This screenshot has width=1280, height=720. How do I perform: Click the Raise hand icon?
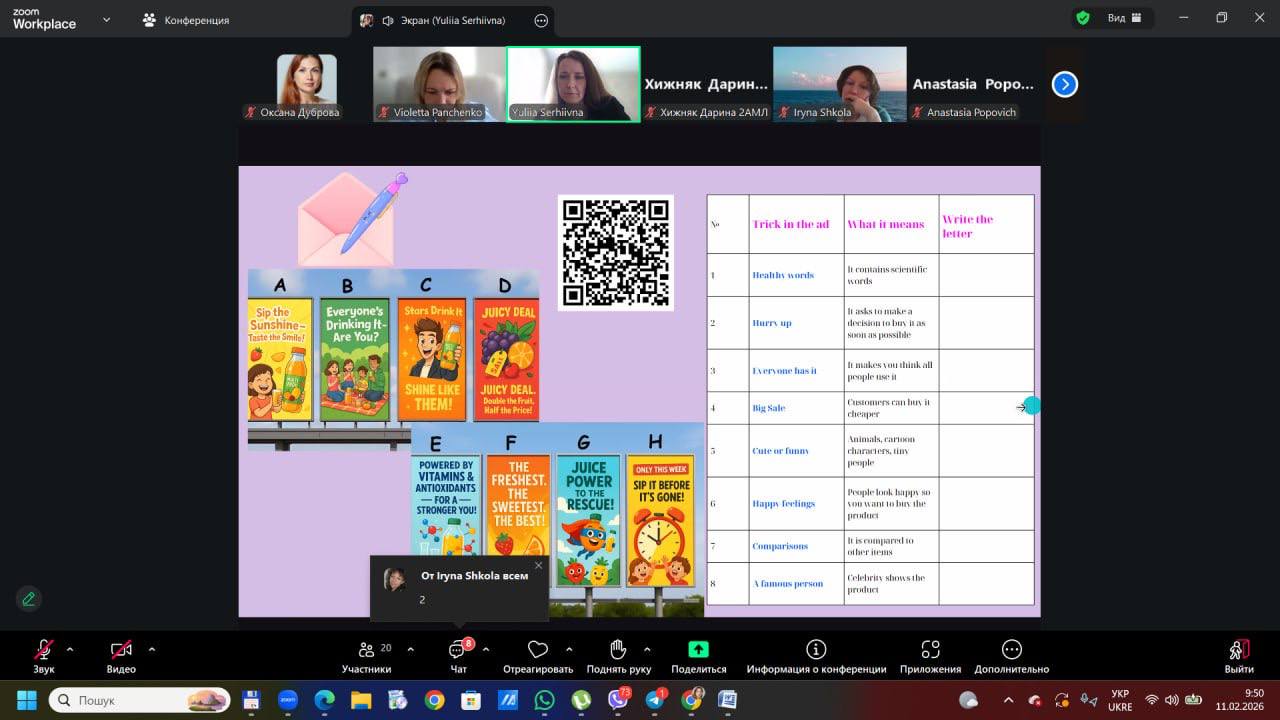[x=619, y=650]
